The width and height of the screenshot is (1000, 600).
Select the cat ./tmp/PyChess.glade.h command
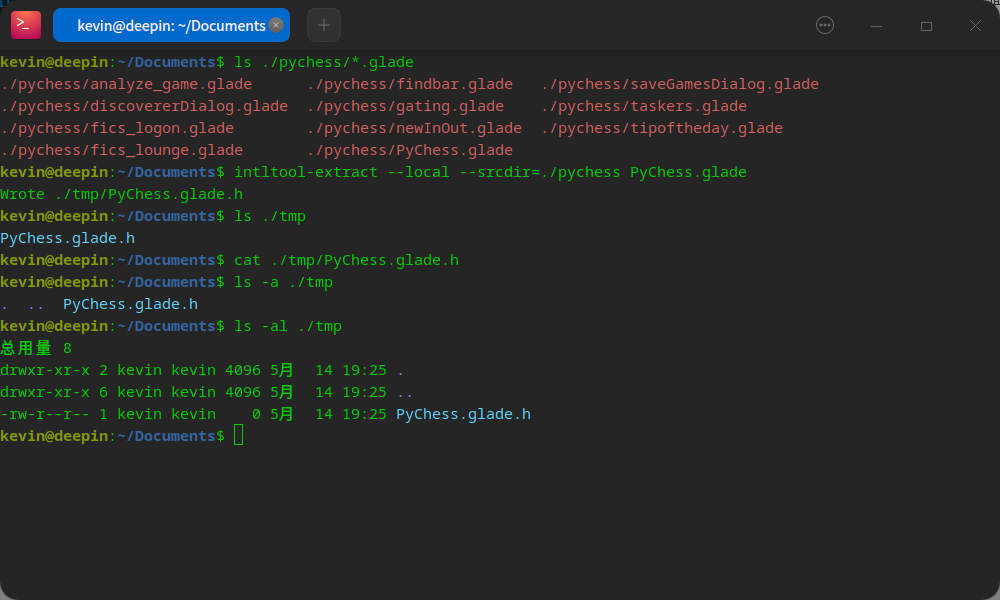[x=345, y=260]
